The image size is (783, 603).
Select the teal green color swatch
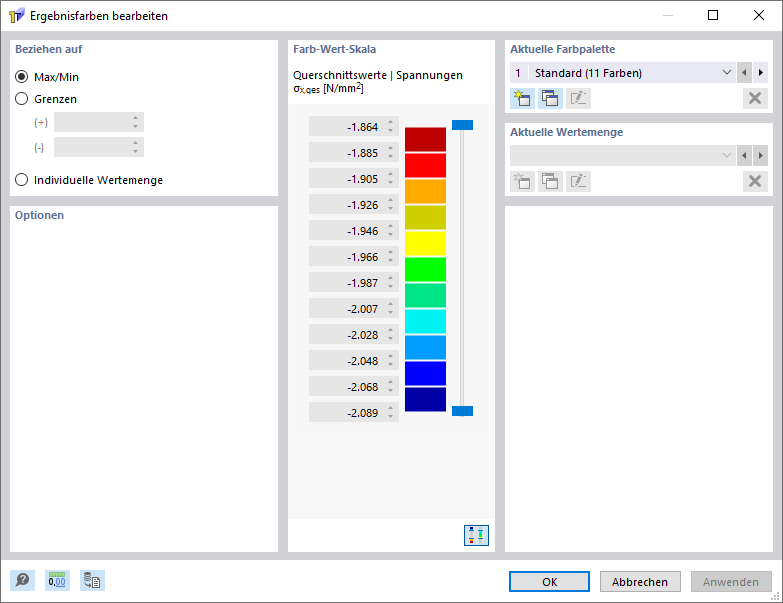tap(425, 296)
